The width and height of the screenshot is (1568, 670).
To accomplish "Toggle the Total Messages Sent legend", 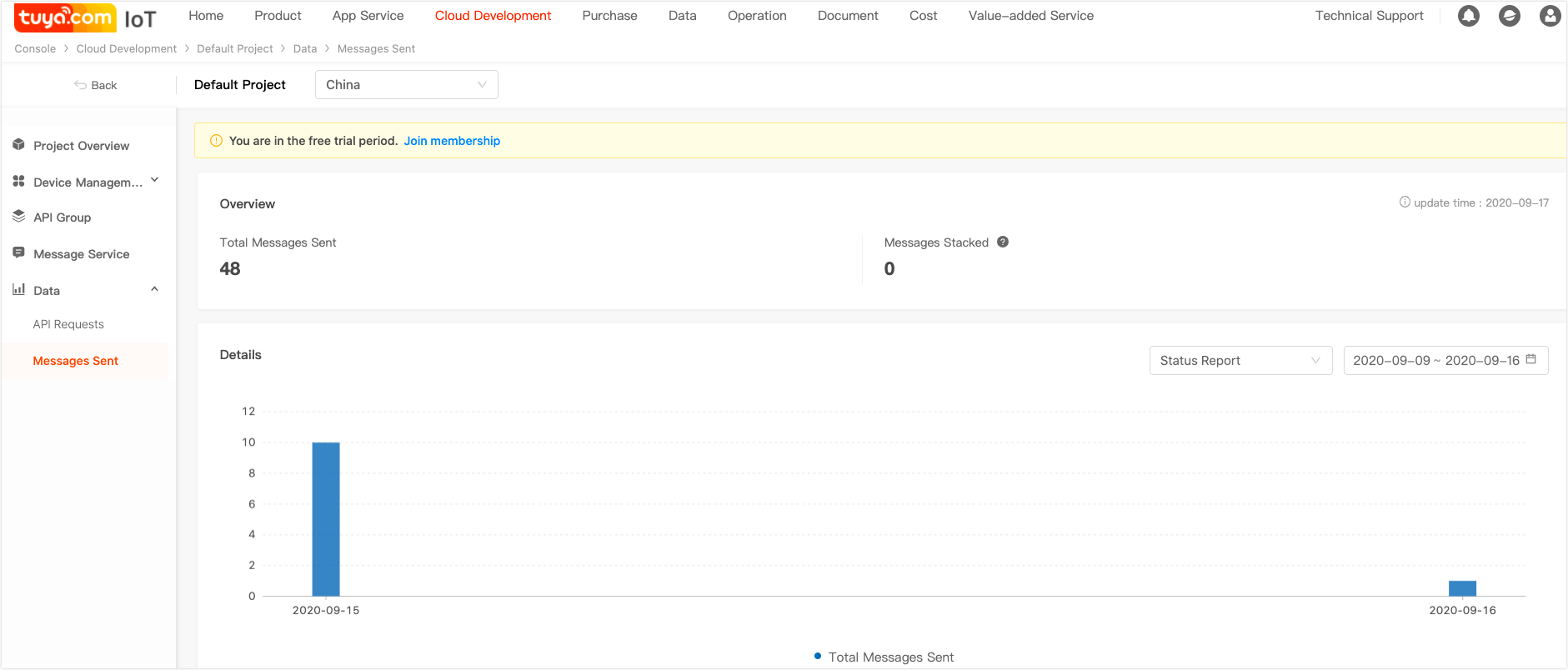I will (884, 657).
